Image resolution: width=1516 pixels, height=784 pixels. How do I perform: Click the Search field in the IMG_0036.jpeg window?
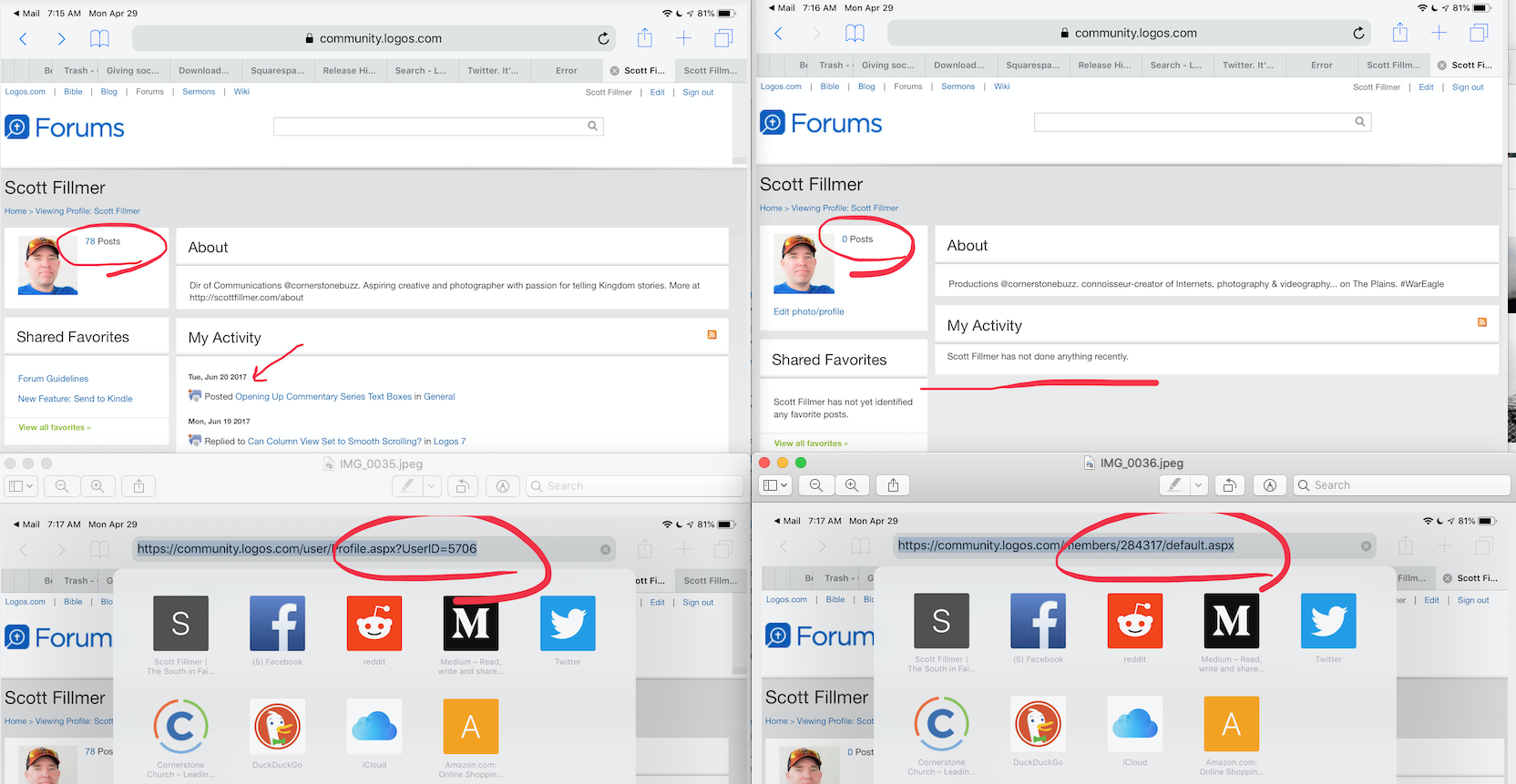click(1401, 485)
